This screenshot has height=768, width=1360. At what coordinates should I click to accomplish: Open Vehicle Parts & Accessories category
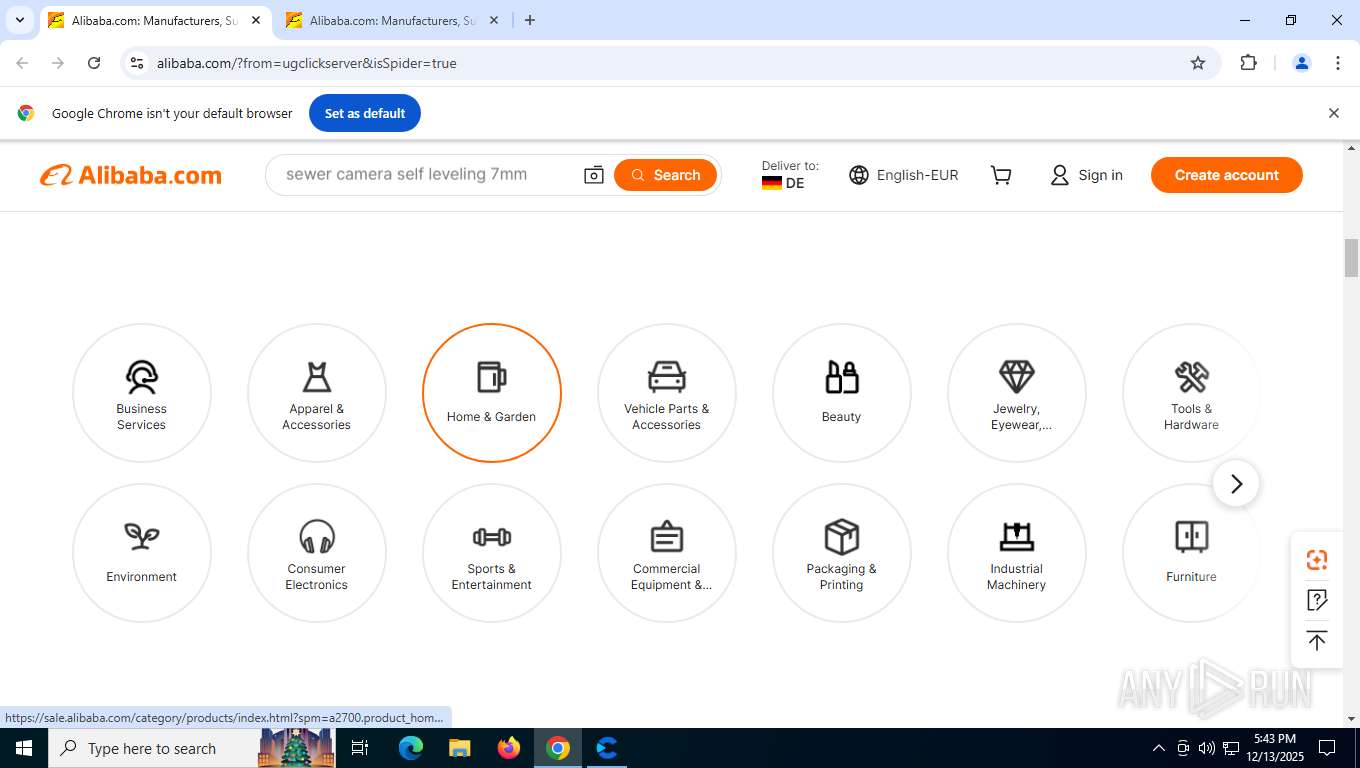tap(667, 393)
